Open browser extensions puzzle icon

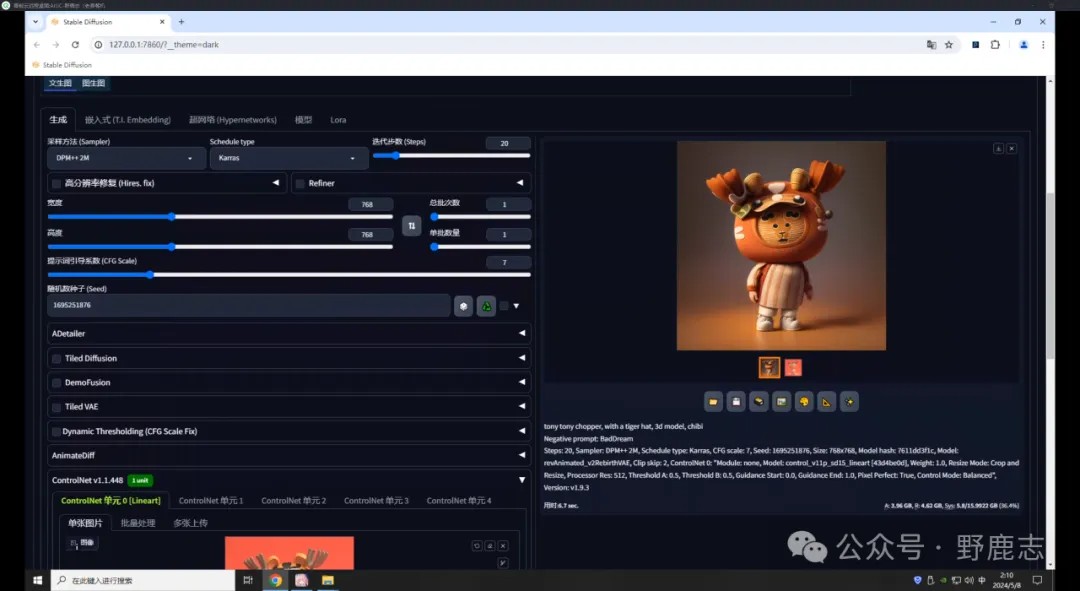pos(995,44)
